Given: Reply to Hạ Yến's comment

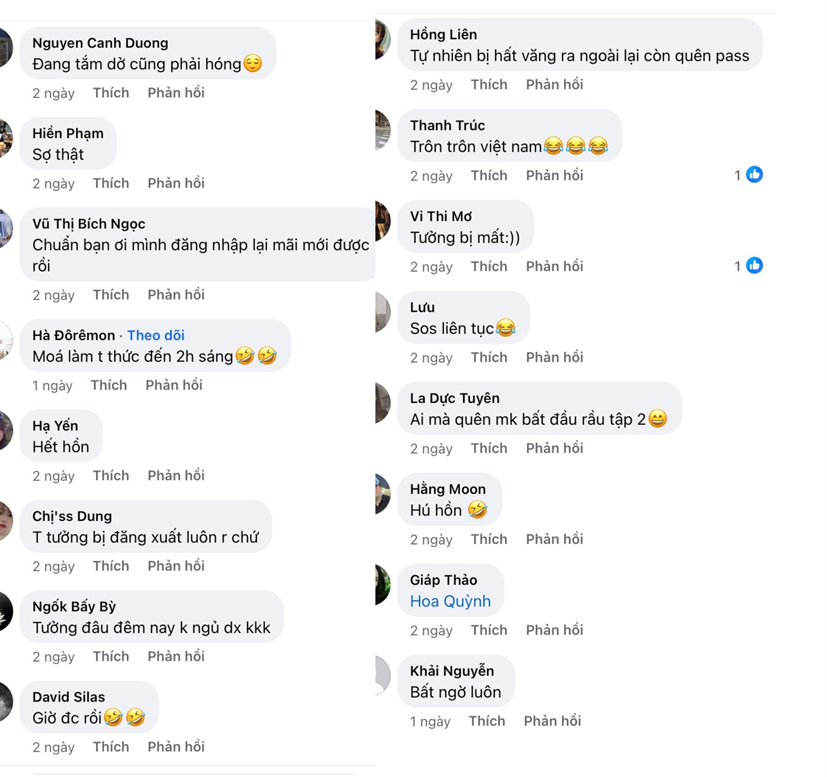Looking at the screenshot, I should pos(176,475).
